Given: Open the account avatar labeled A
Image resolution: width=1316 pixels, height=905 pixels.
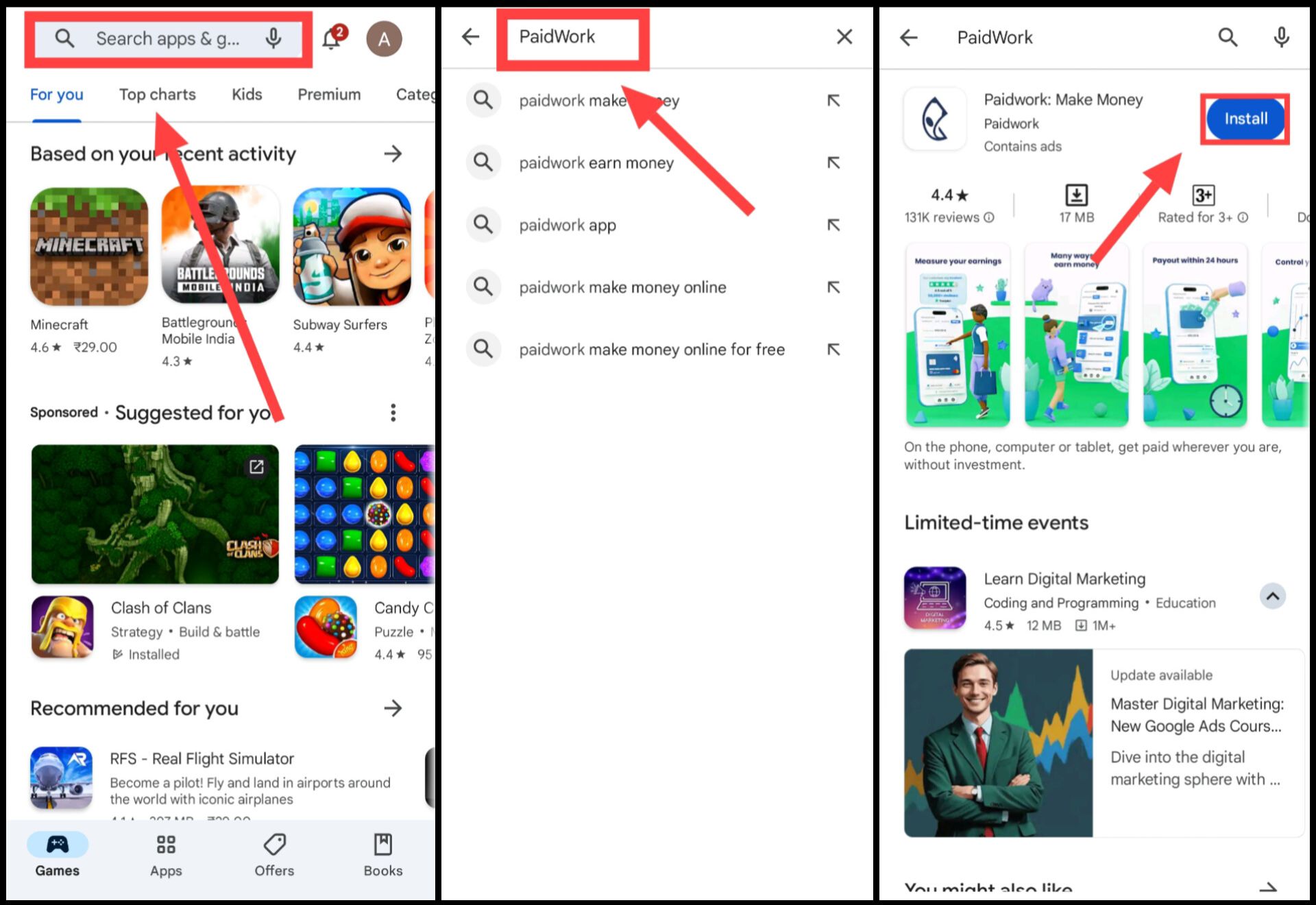Looking at the screenshot, I should coord(384,39).
